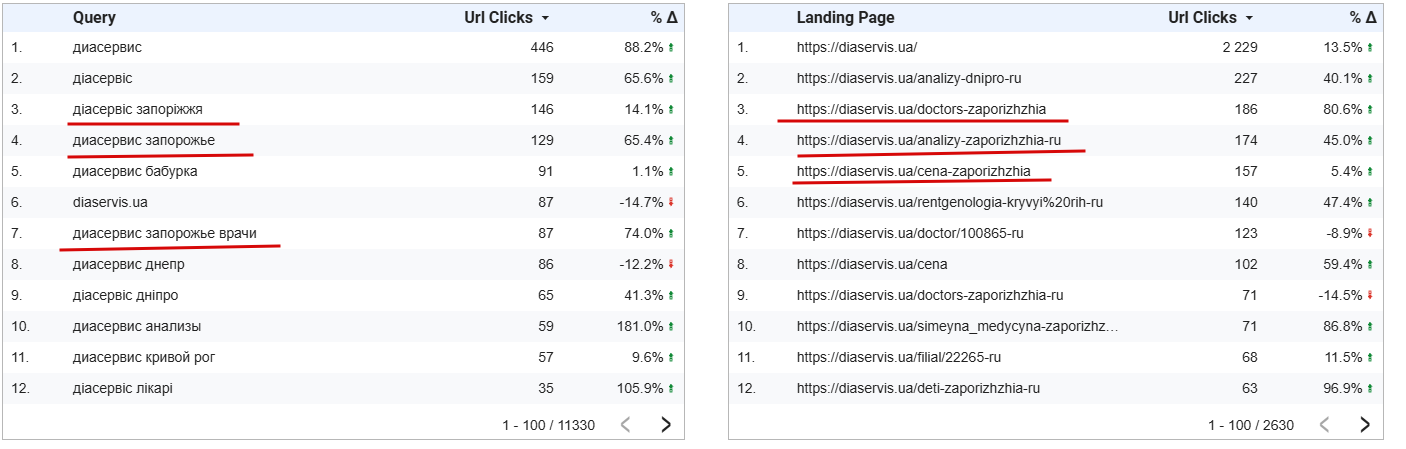This screenshot has height=449, width=1406.
Task: Open landing page analizy-zaporizhzhia-ru
Action: pos(929,140)
